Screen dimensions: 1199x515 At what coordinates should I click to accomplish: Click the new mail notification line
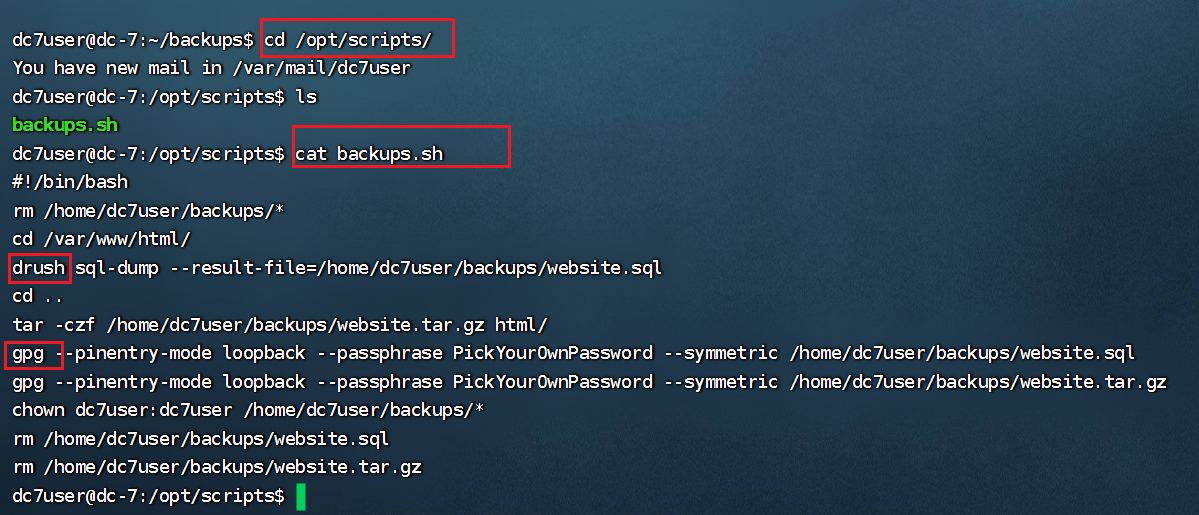[x=211, y=69]
